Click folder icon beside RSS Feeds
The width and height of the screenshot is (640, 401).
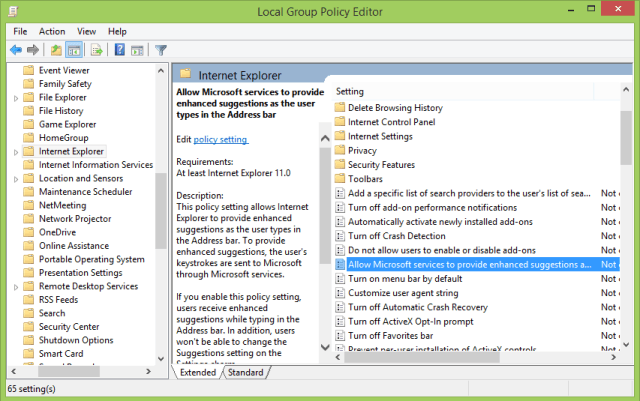click(x=29, y=299)
